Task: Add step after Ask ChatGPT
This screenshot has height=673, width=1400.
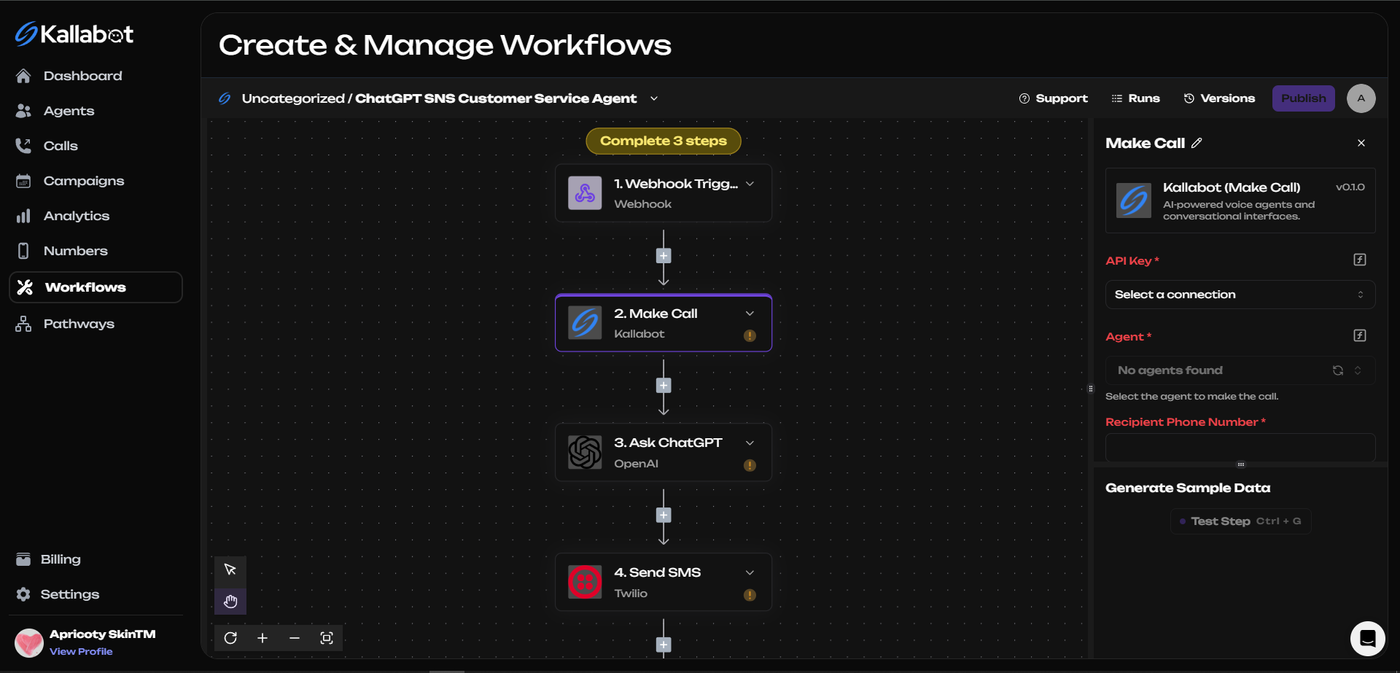Action: [663, 515]
